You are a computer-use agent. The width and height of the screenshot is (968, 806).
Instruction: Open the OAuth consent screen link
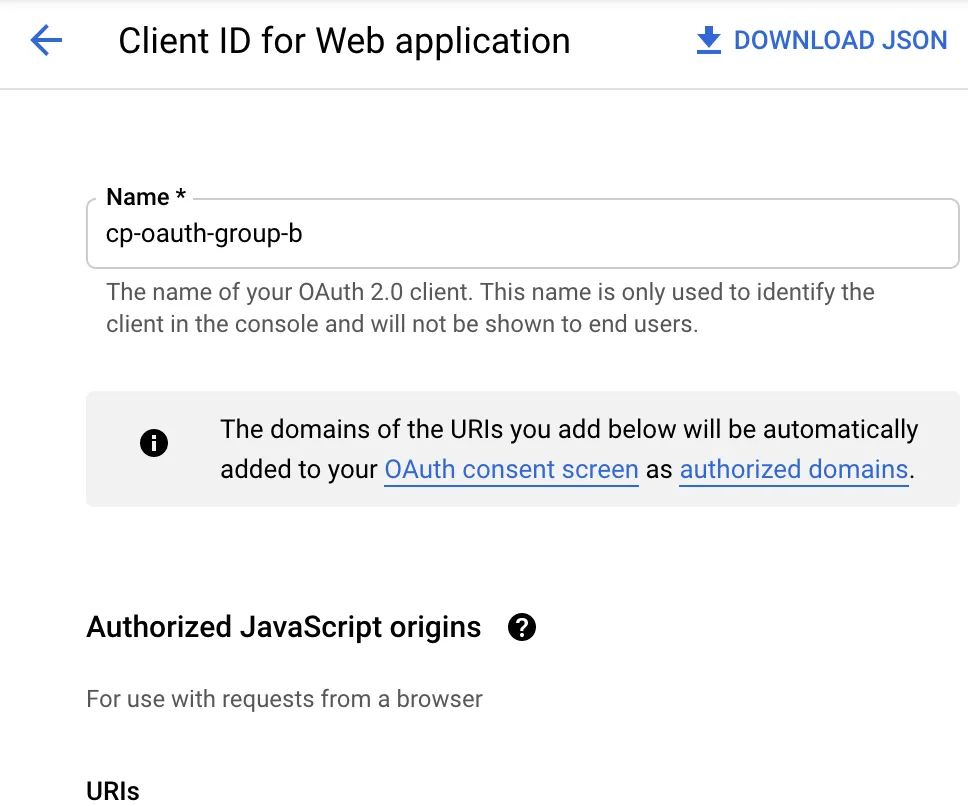coord(511,469)
